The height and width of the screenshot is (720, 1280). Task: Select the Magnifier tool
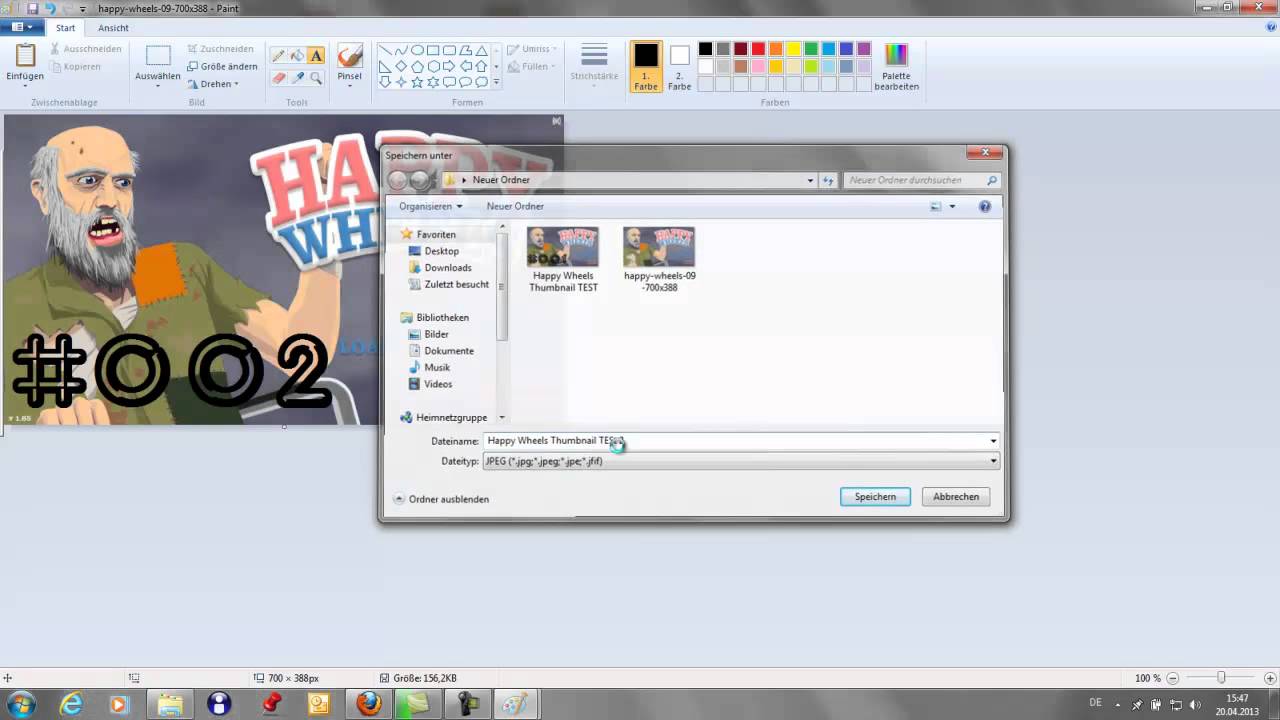click(316, 77)
